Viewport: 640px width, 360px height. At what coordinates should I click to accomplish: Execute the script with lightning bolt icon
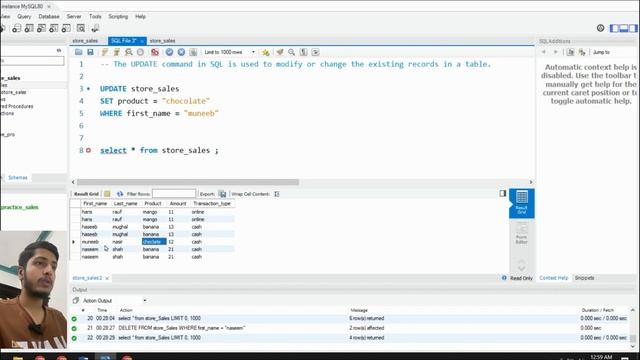(104, 52)
